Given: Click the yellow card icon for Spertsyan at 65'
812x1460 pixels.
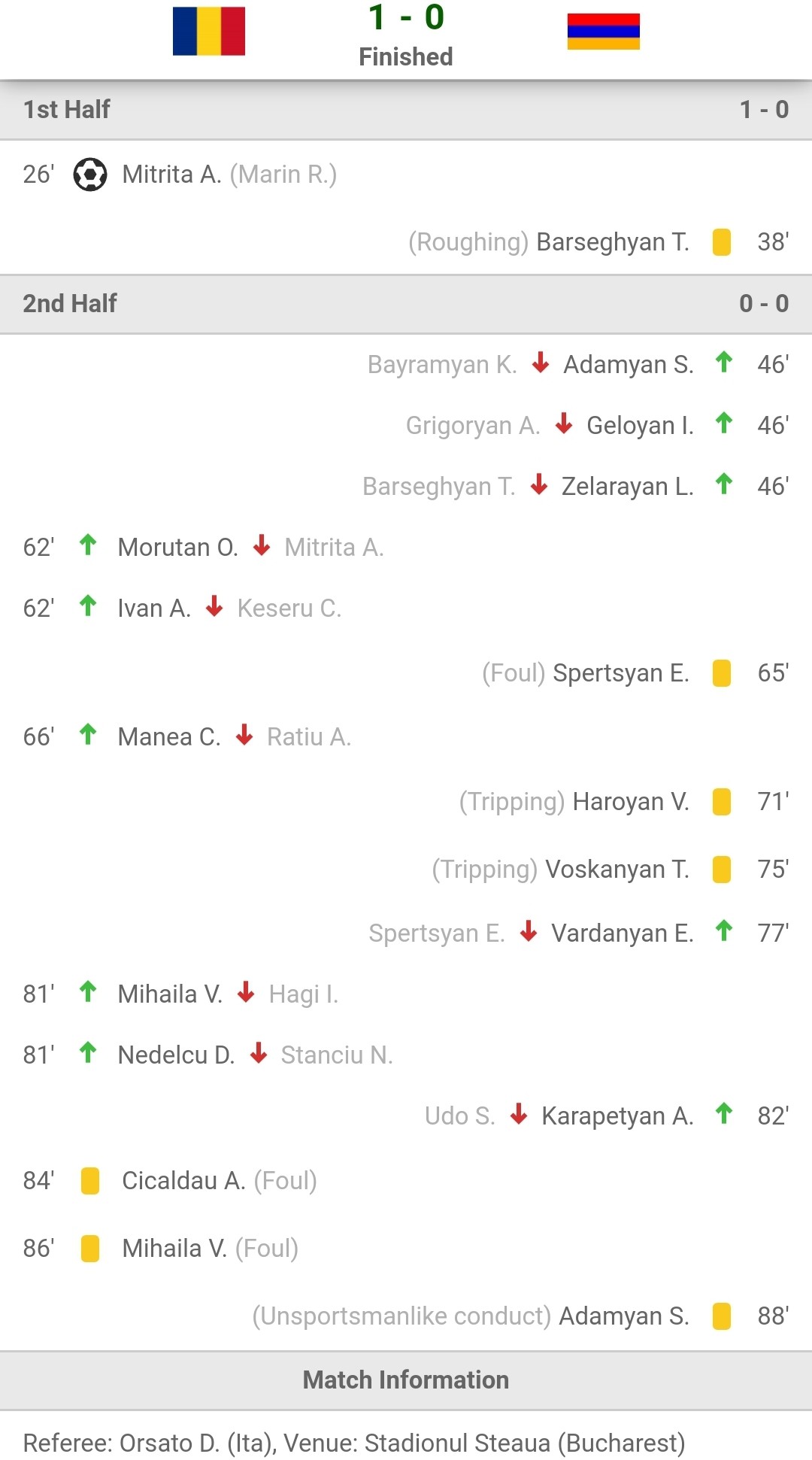Looking at the screenshot, I should click(x=722, y=672).
